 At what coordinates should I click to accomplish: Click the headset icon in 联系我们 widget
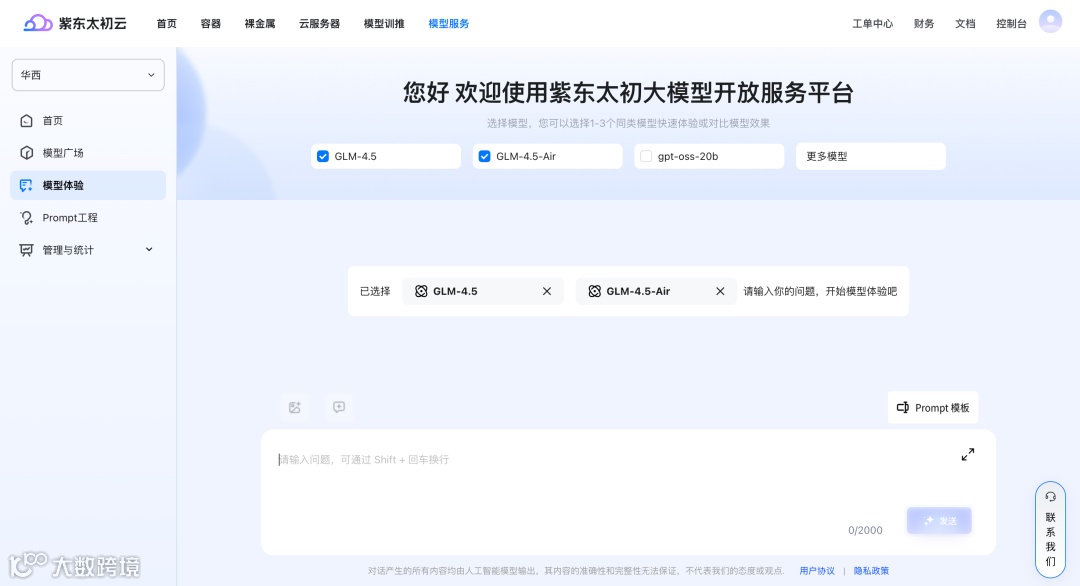[1050, 496]
